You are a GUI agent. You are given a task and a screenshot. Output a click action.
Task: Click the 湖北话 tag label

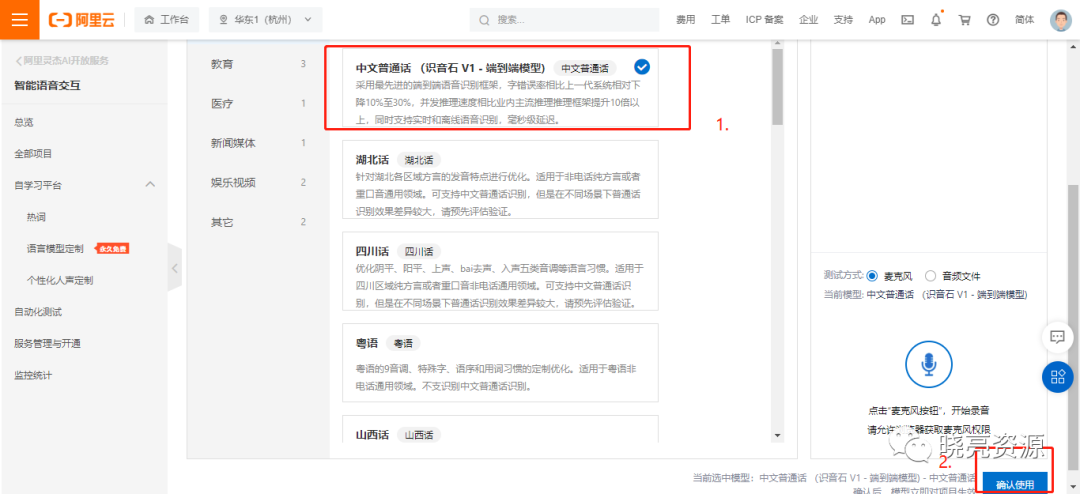(419, 160)
